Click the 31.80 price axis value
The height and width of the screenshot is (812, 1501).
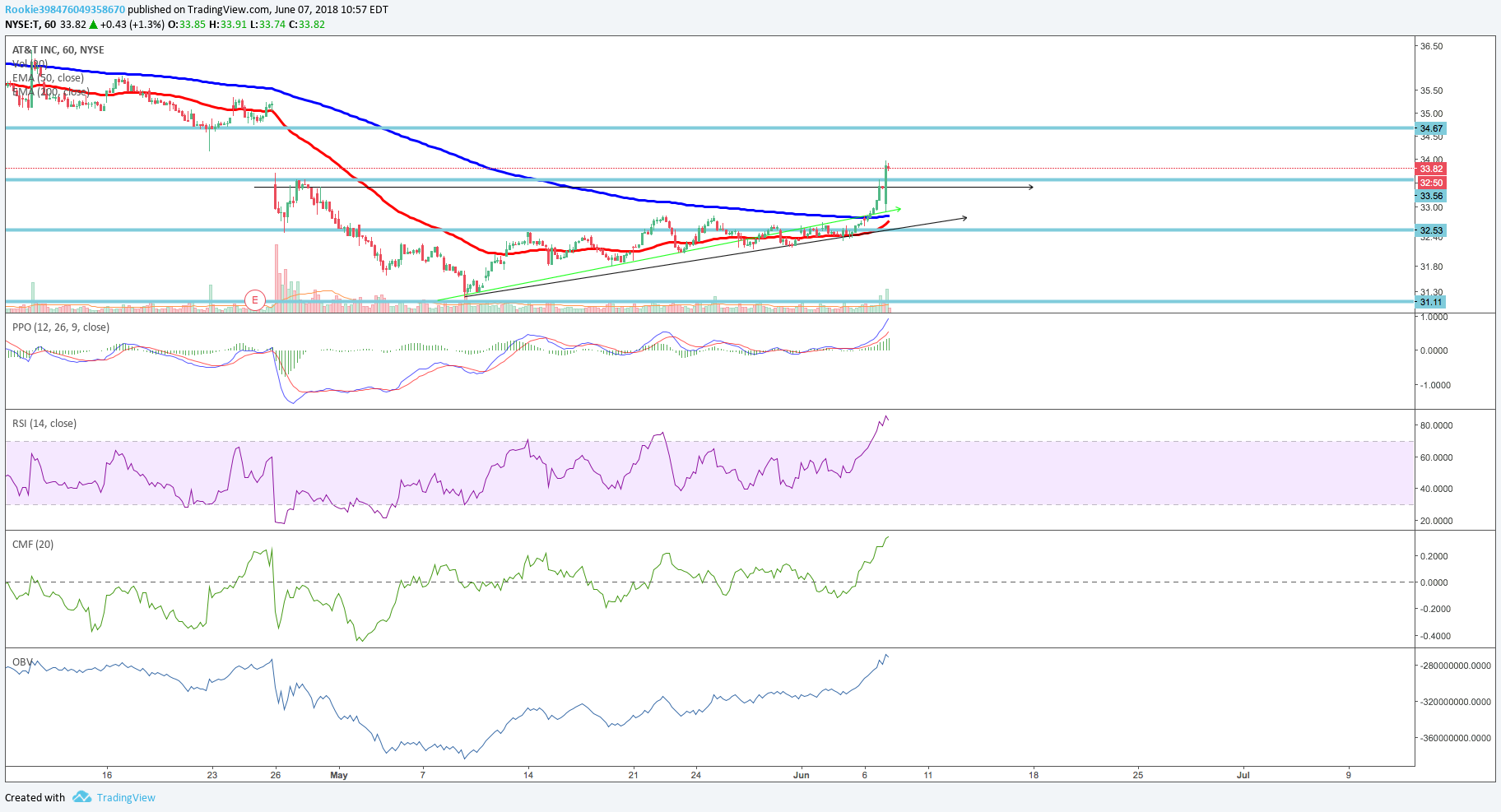1431,267
